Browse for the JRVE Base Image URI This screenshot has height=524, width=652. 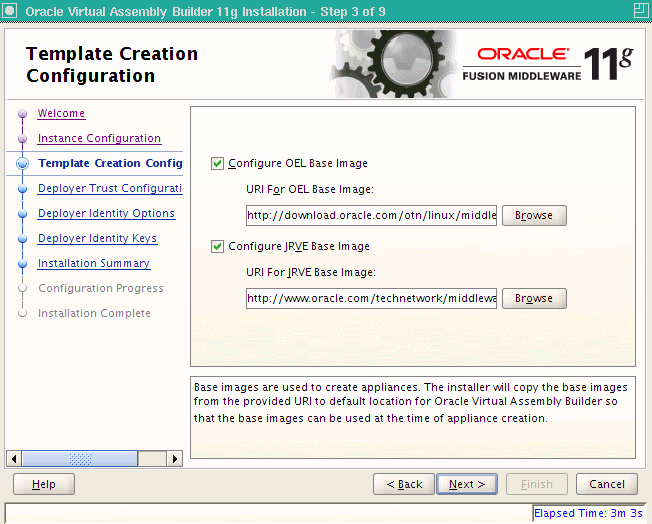534,299
